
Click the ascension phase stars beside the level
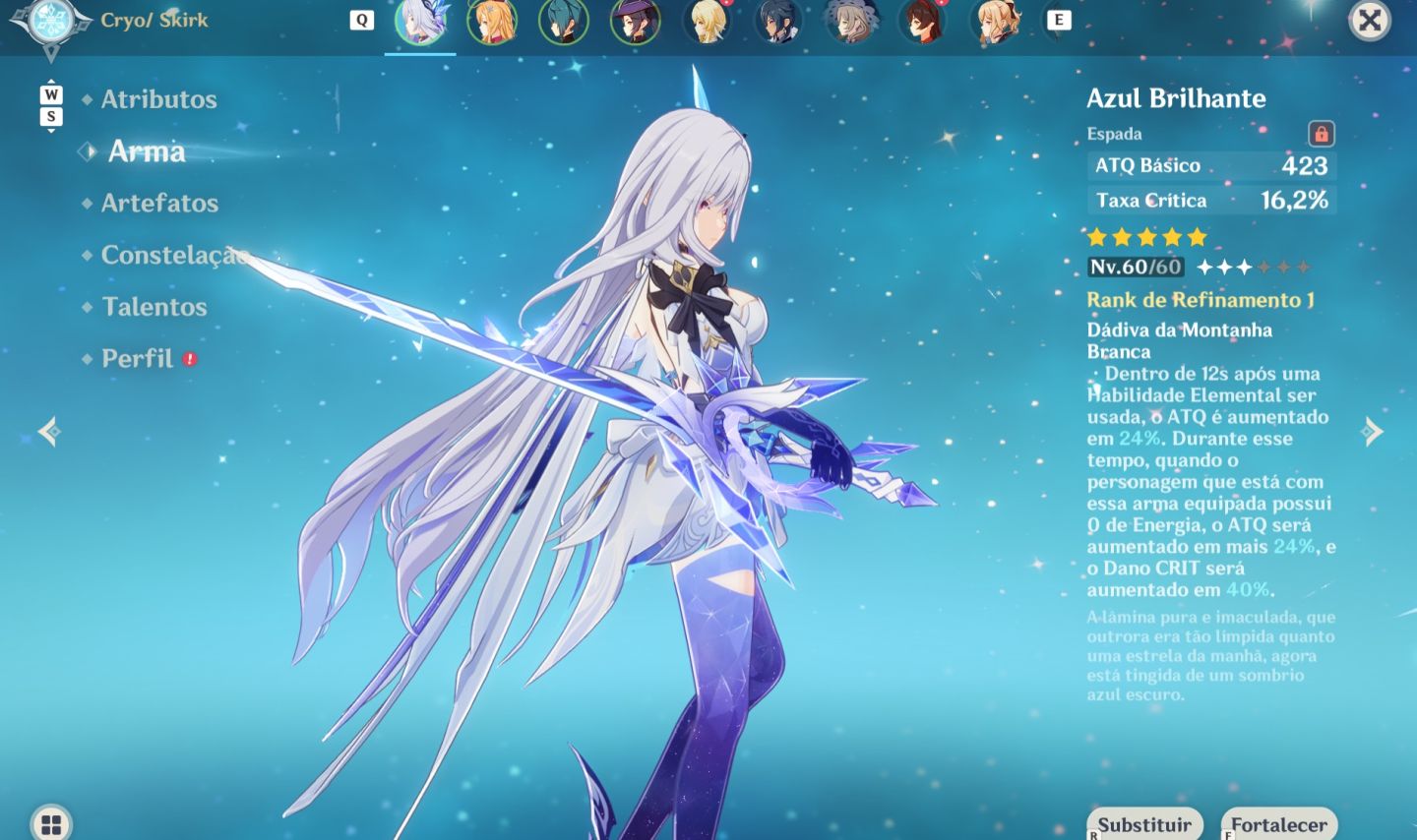tap(1253, 267)
